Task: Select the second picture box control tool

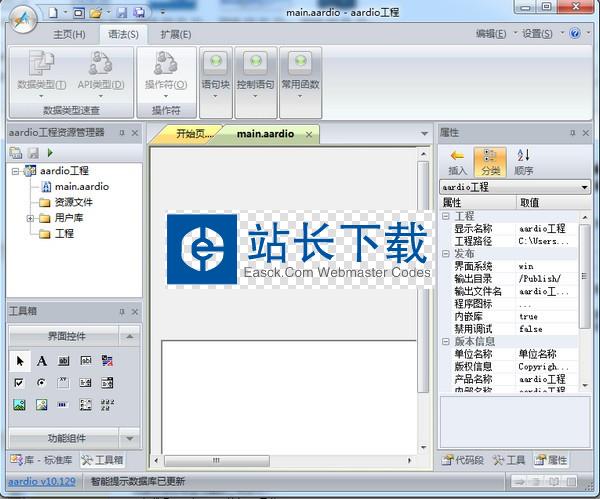Action: [42, 404]
